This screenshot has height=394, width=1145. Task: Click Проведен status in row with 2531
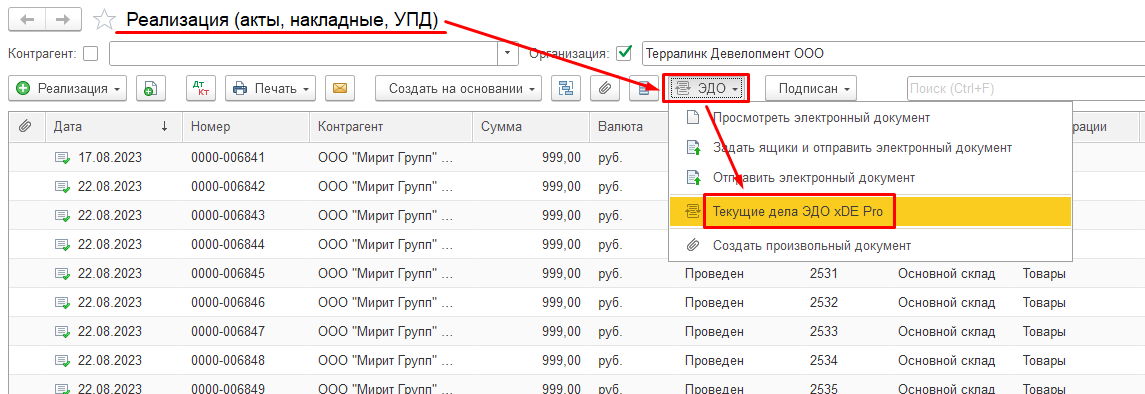pyautogui.click(x=714, y=274)
